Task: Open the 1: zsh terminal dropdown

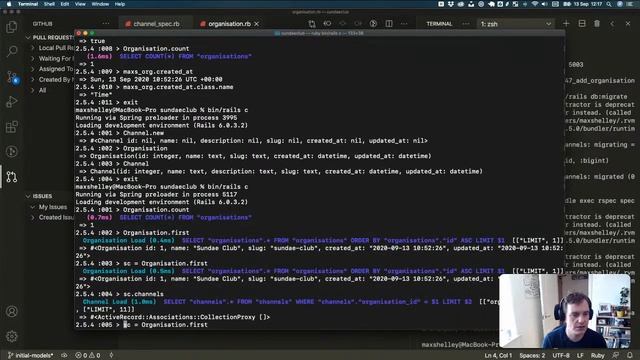Action: click(516, 24)
